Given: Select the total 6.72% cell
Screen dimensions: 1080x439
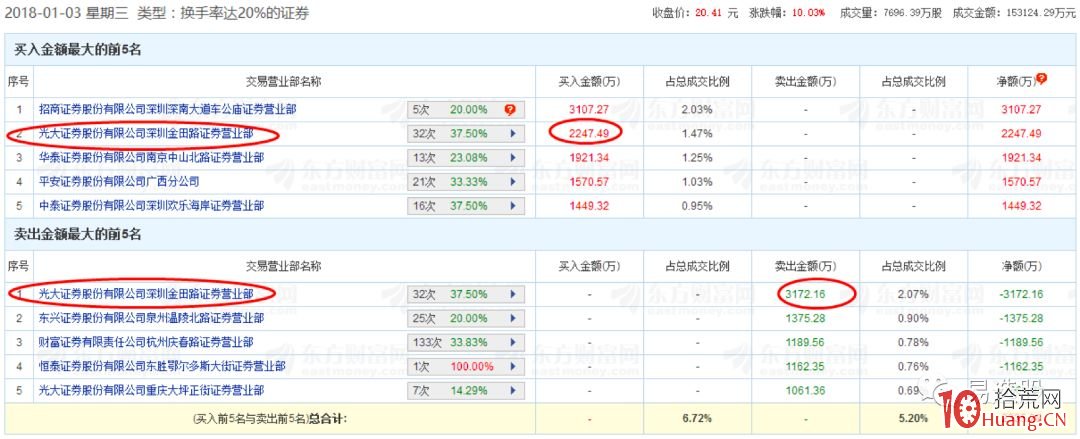Looking at the screenshot, I should click(697, 418).
